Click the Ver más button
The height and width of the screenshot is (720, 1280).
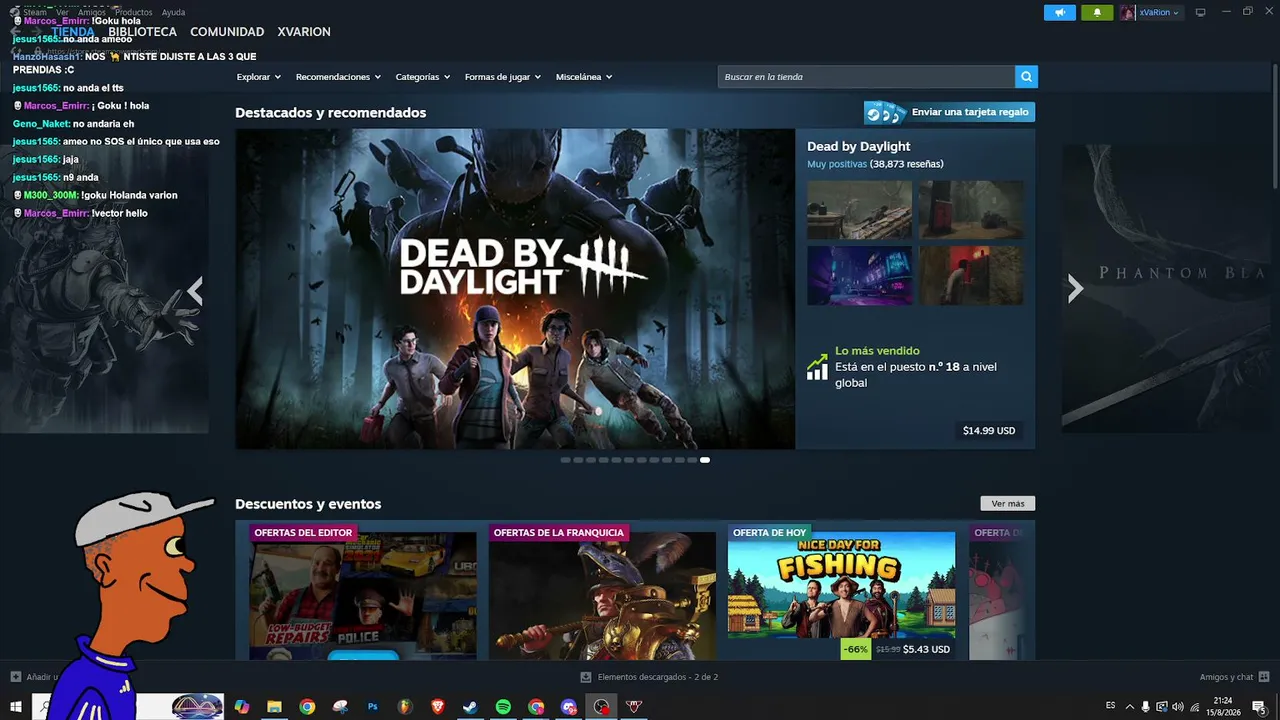1008,504
